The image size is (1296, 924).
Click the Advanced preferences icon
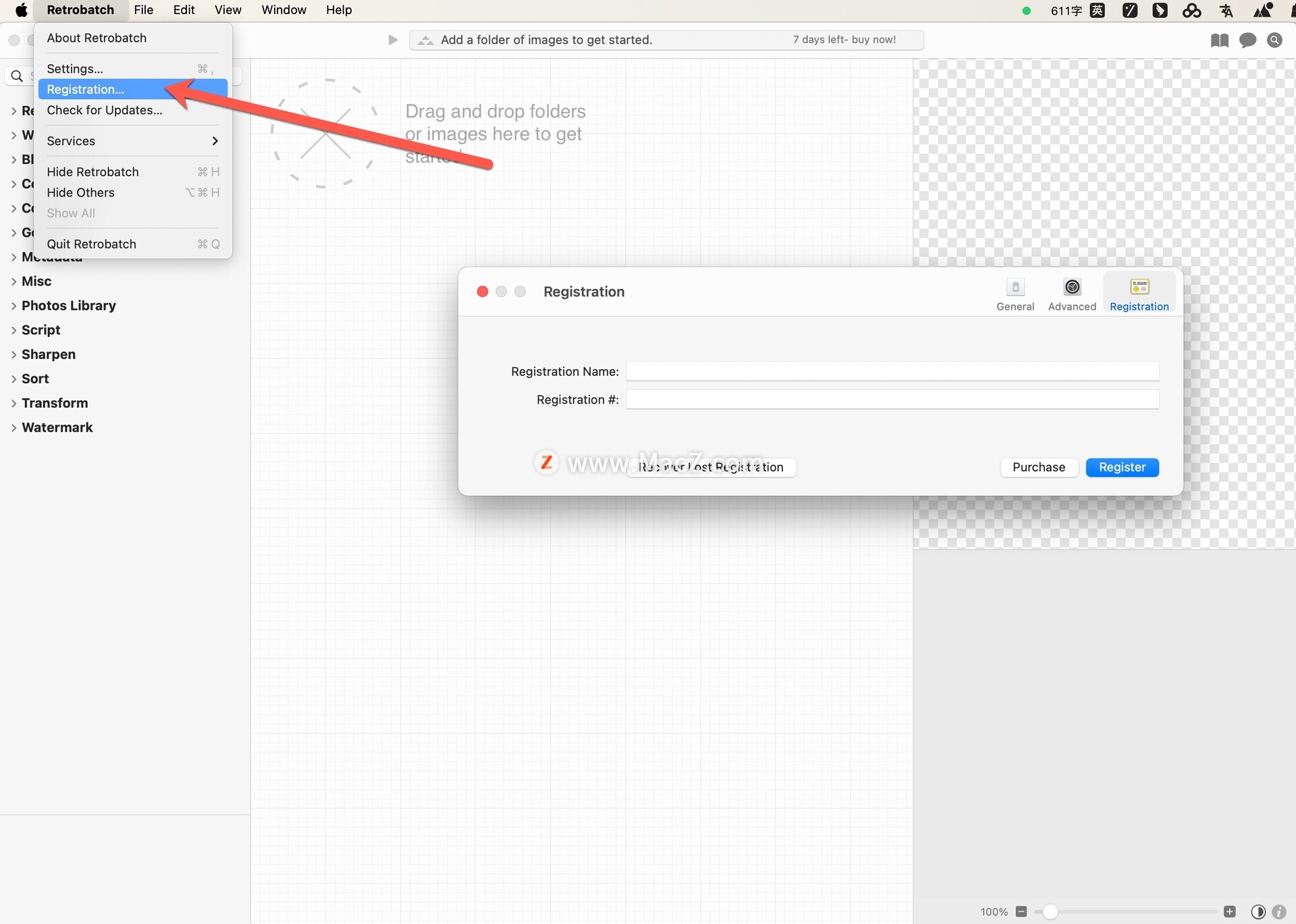[x=1072, y=294]
